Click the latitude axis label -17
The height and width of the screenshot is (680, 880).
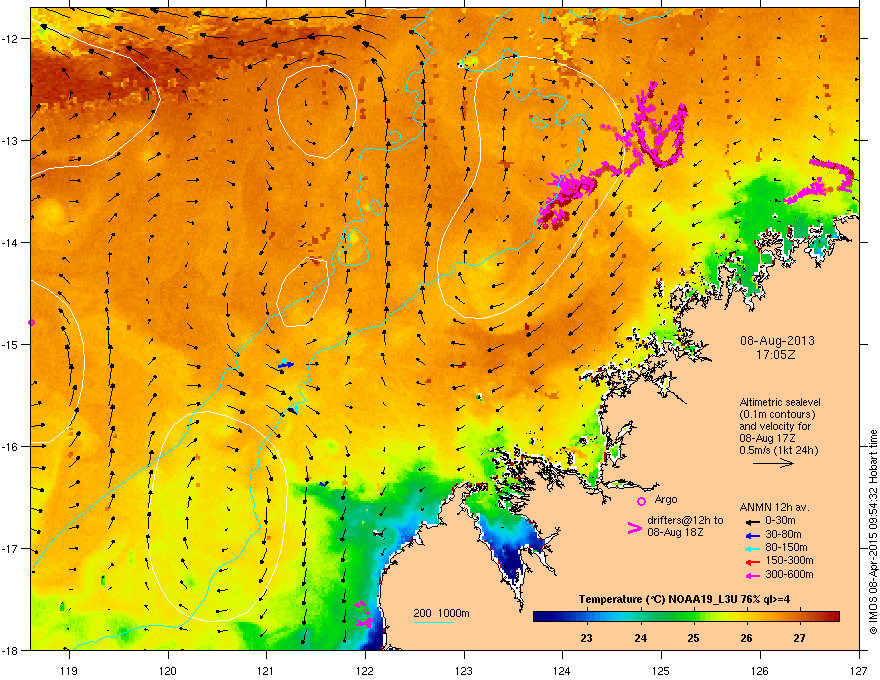(10, 549)
